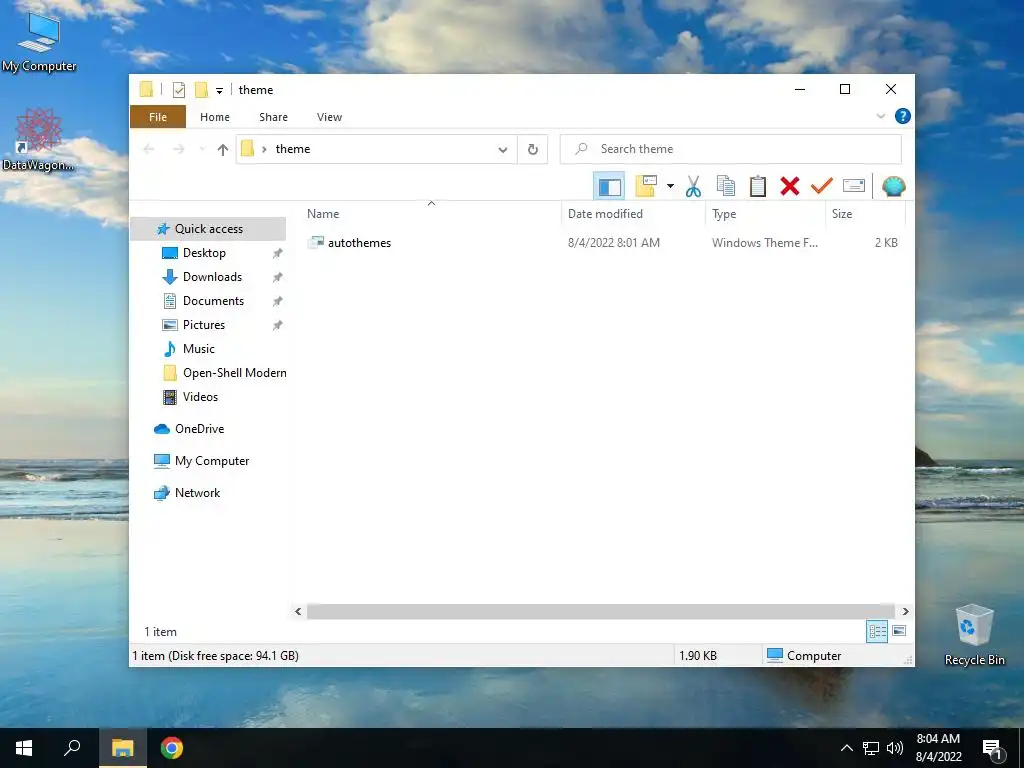Click quick access toolbar properties checkmark icon
1024x768 pixels.
tap(178, 90)
